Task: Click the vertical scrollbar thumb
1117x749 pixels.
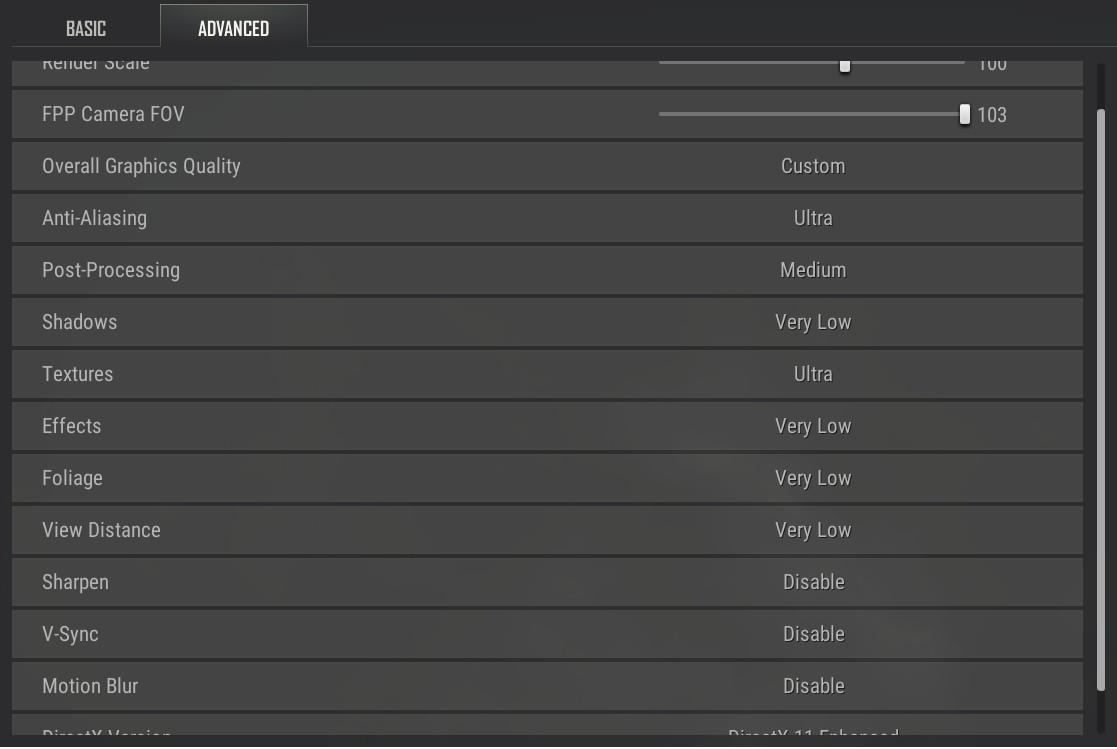Action: pyautogui.click(x=1101, y=400)
